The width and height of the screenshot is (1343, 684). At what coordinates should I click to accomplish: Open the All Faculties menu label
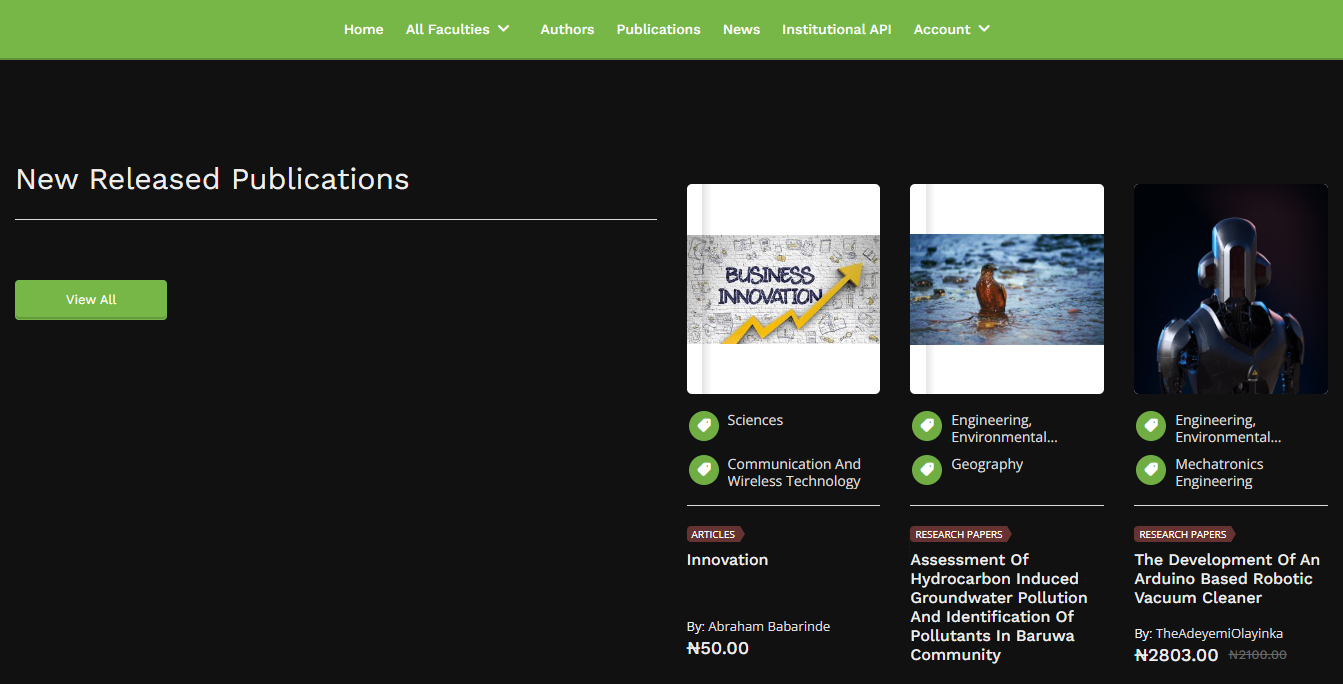[x=447, y=29]
